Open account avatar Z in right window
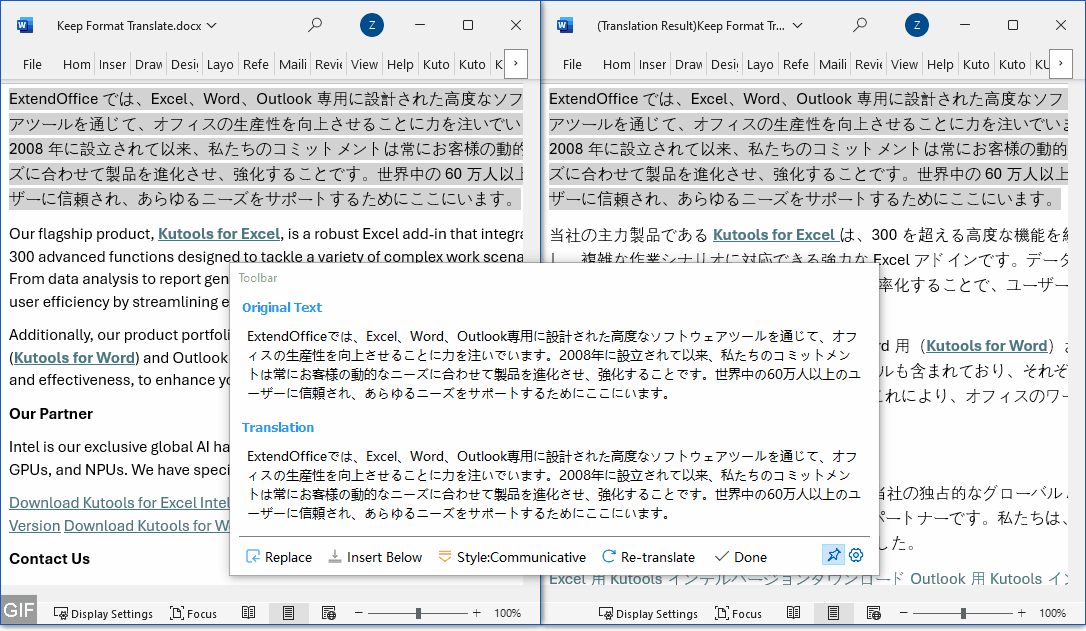Image resolution: width=1086 pixels, height=631 pixels. [917, 26]
